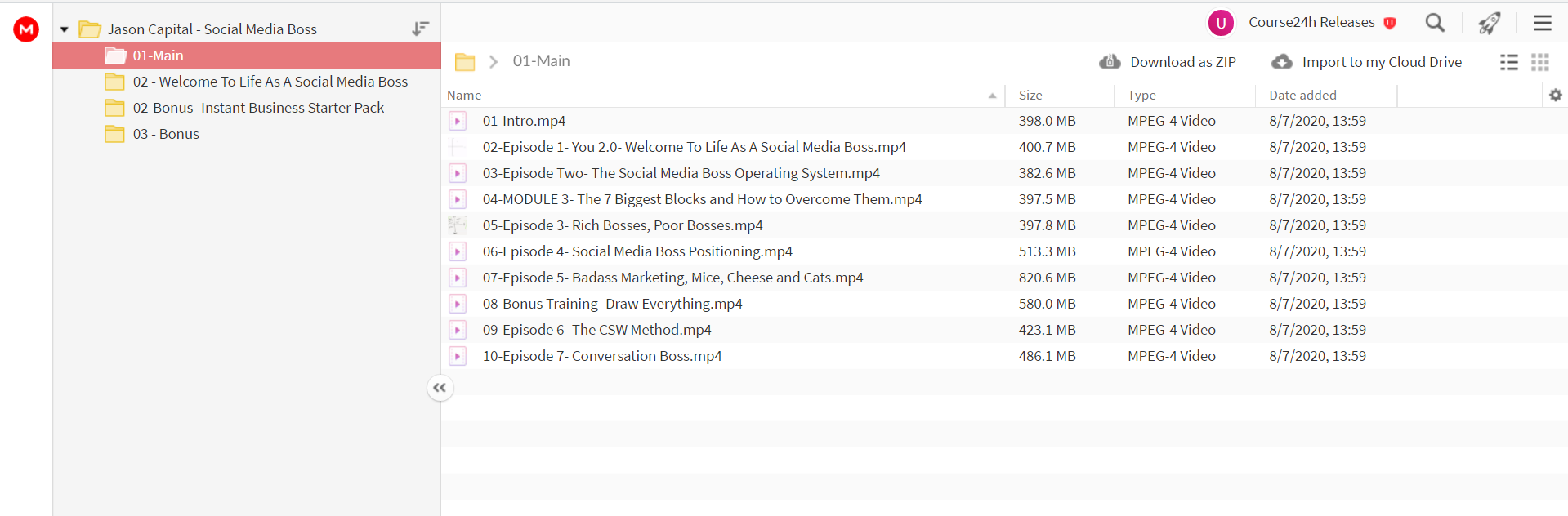Viewport: 1568px width, 516px height.
Task: Click size 820.6 MB cell
Action: [x=1047, y=278]
